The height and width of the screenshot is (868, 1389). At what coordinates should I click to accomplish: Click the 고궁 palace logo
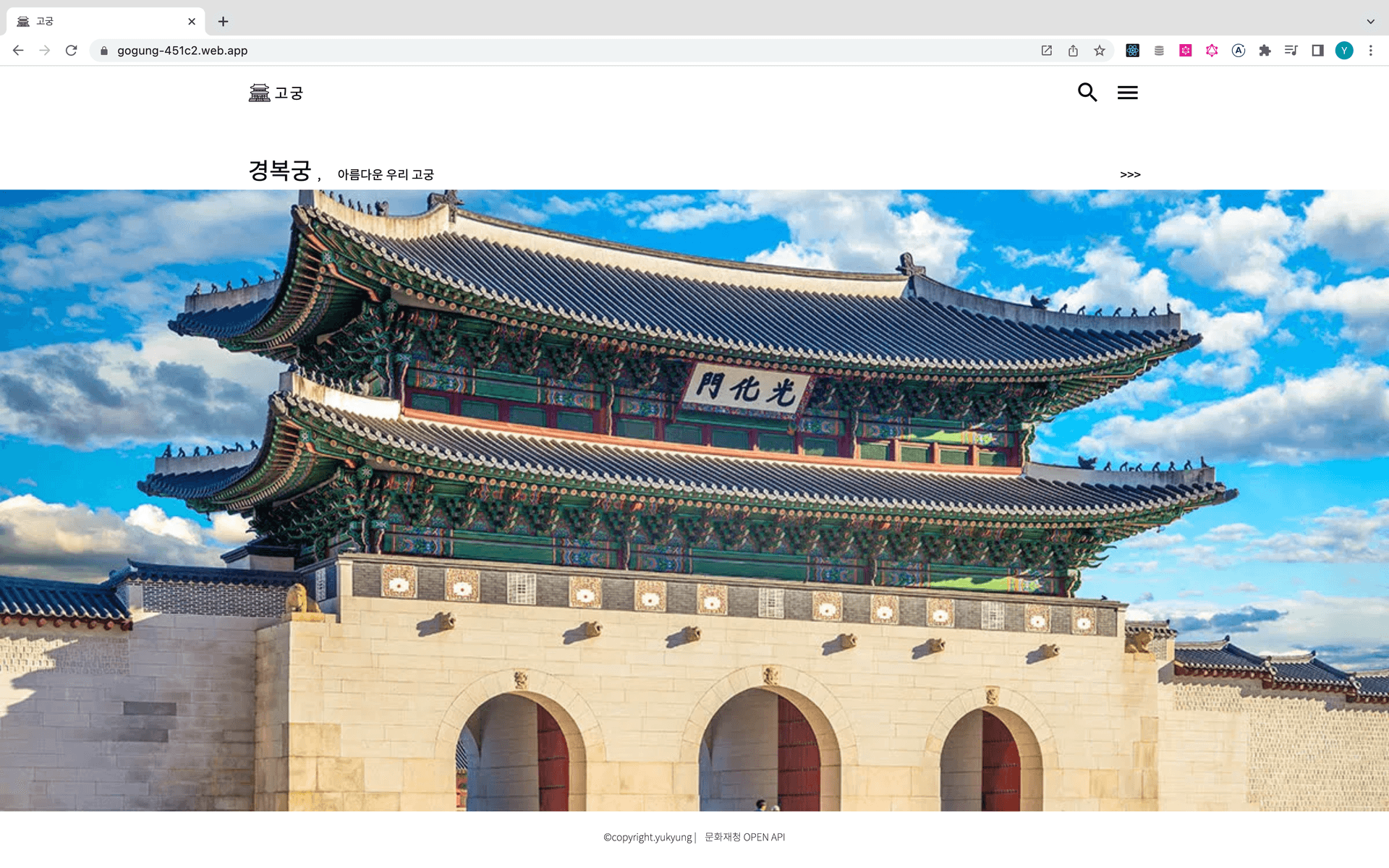276,93
